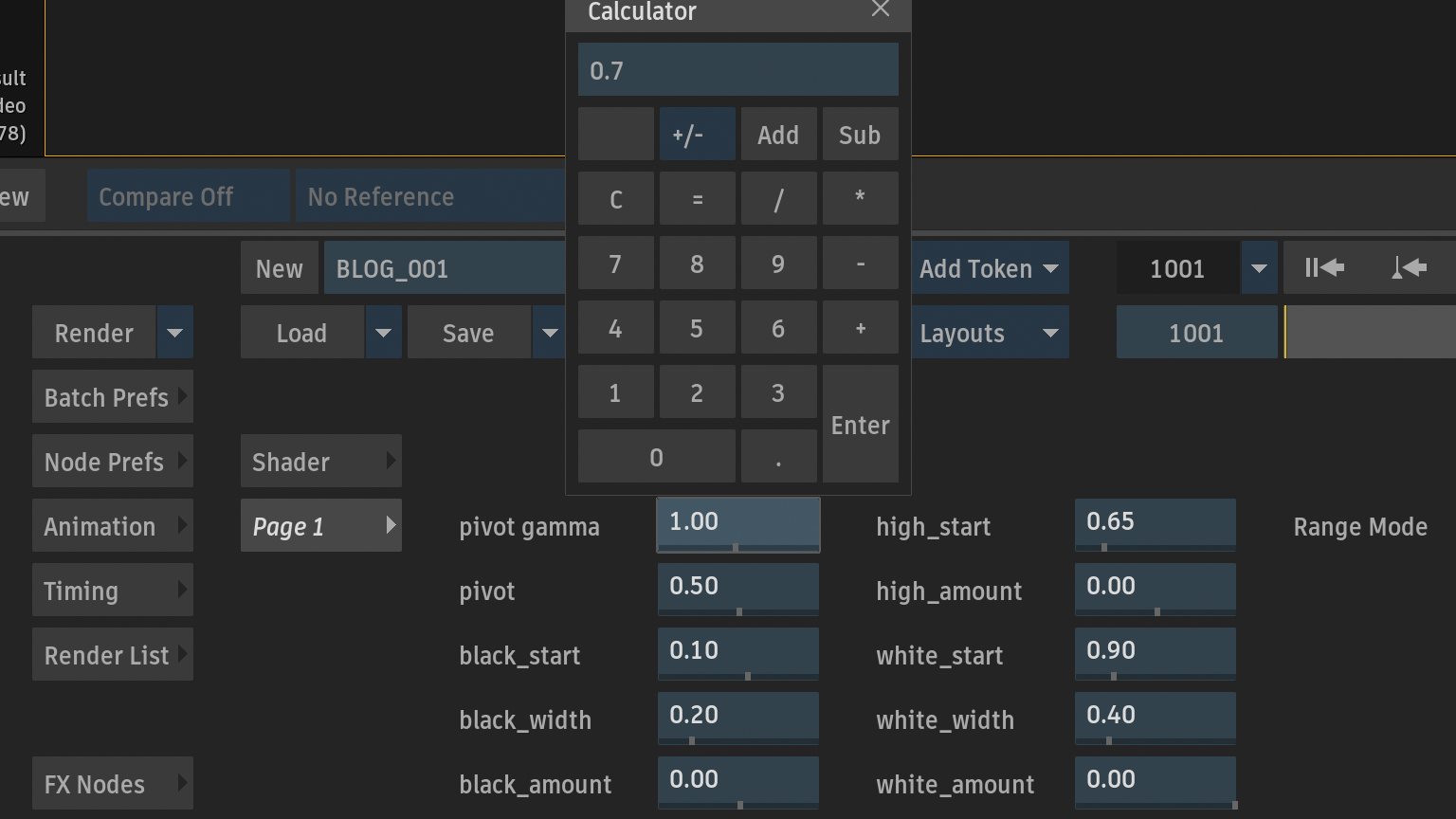Viewport: 1456px width, 819px height.
Task: Click the 1001 frame field beside Add Token
Action: click(1178, 267)
